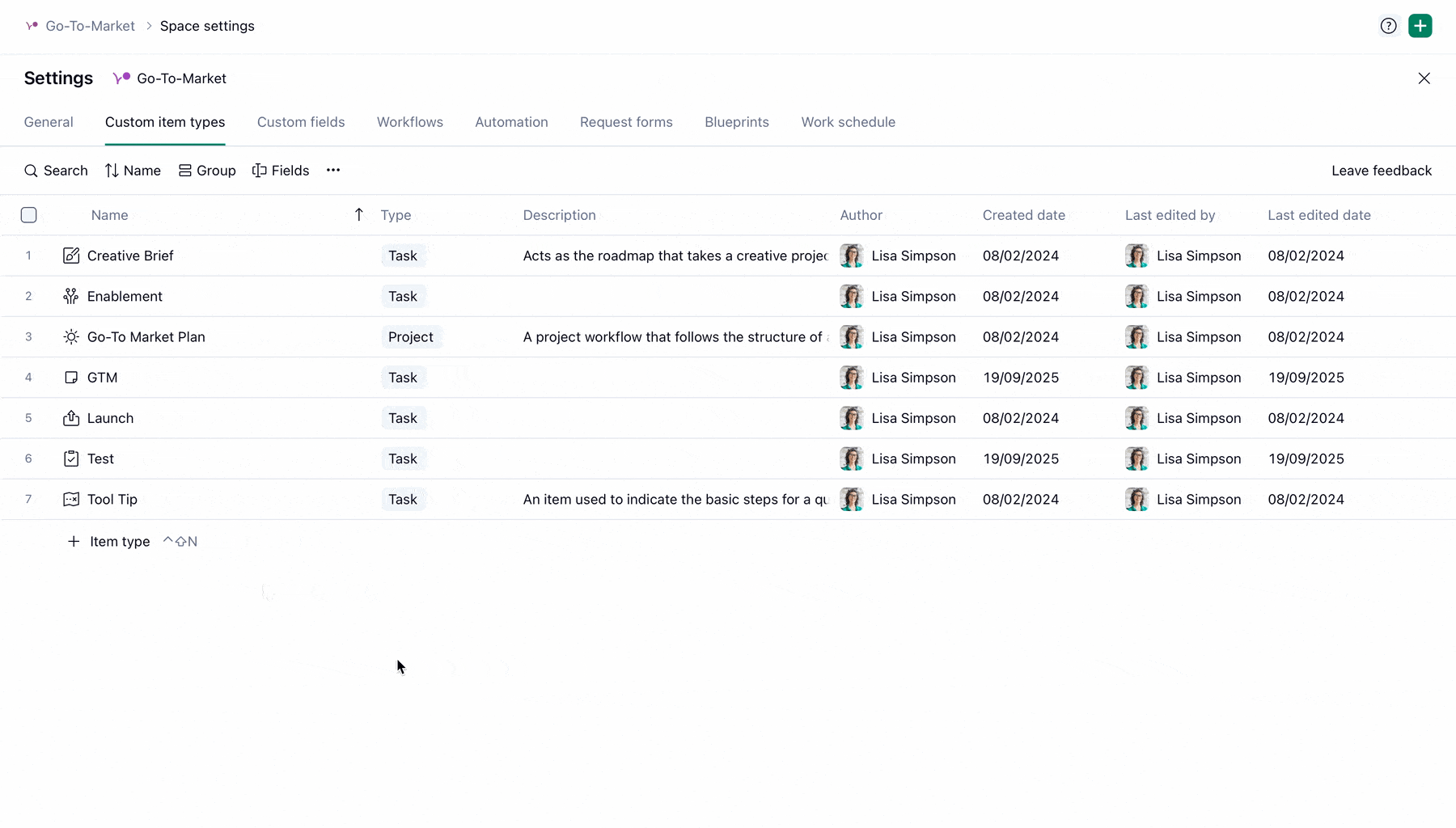Open the Workflows tab

coord(410,122)
